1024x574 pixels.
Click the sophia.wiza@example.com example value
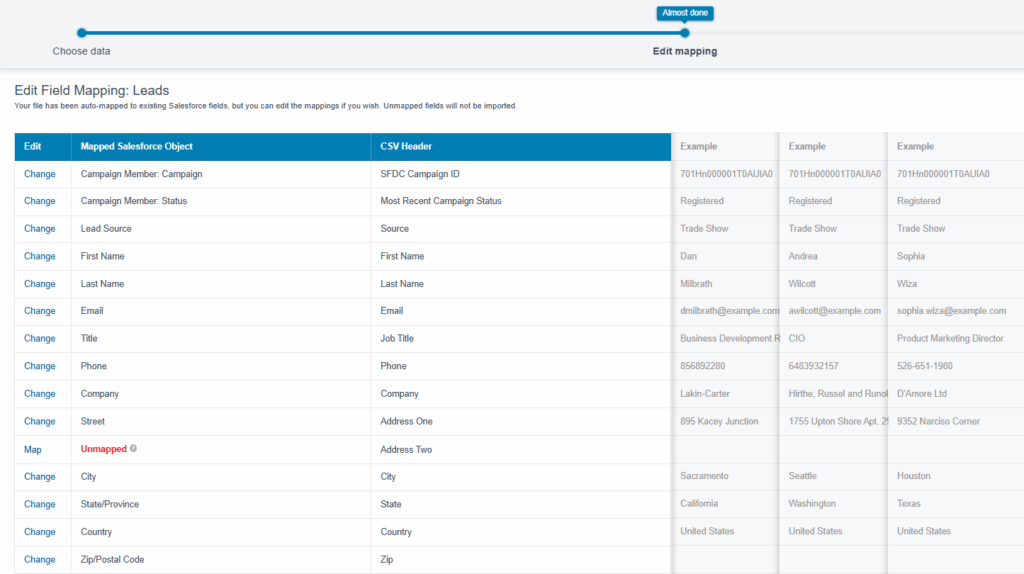(x=952, y=311)
